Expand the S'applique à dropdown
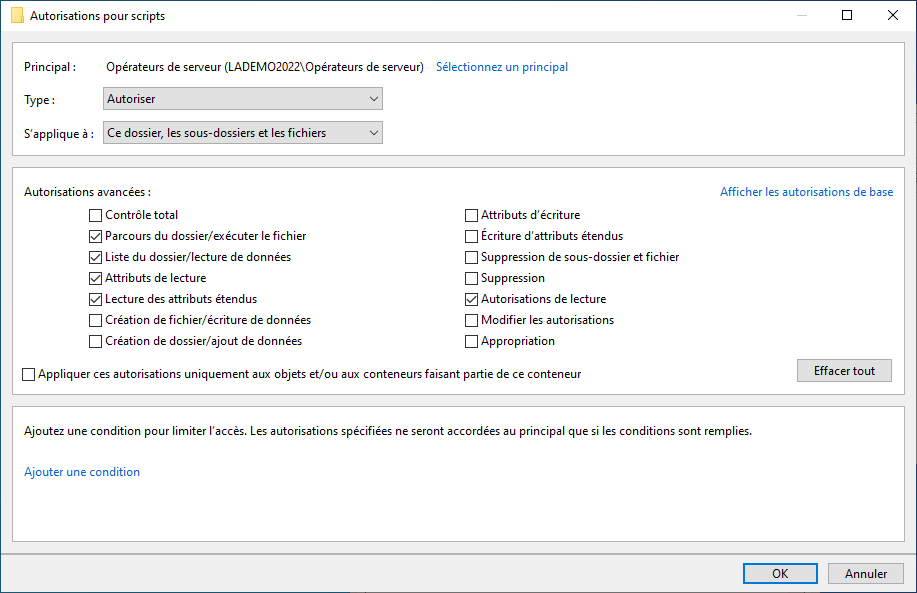 243,133
